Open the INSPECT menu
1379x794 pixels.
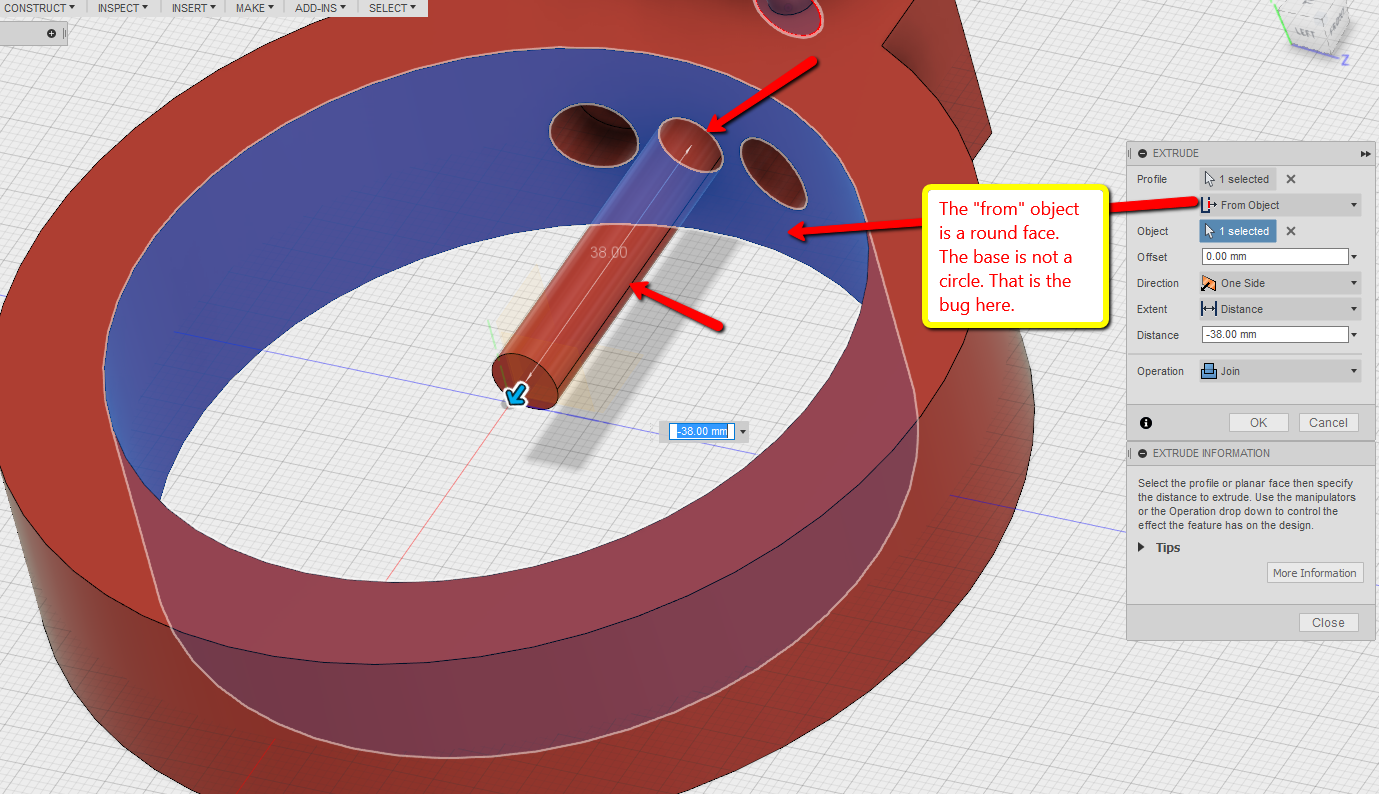pyautogui.click(x=120, y=7)
